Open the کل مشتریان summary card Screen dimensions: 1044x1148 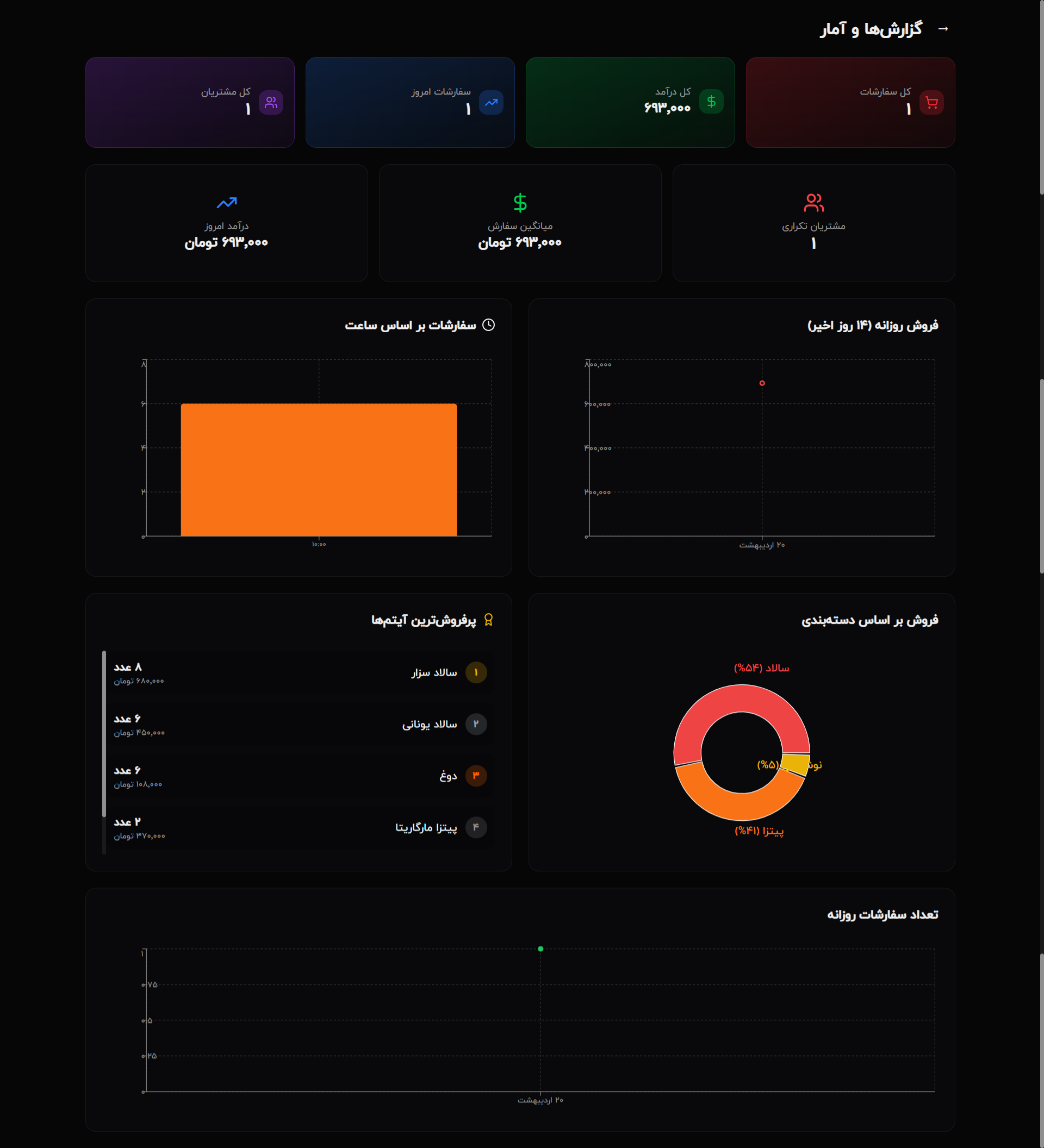[x=190, y=103]
